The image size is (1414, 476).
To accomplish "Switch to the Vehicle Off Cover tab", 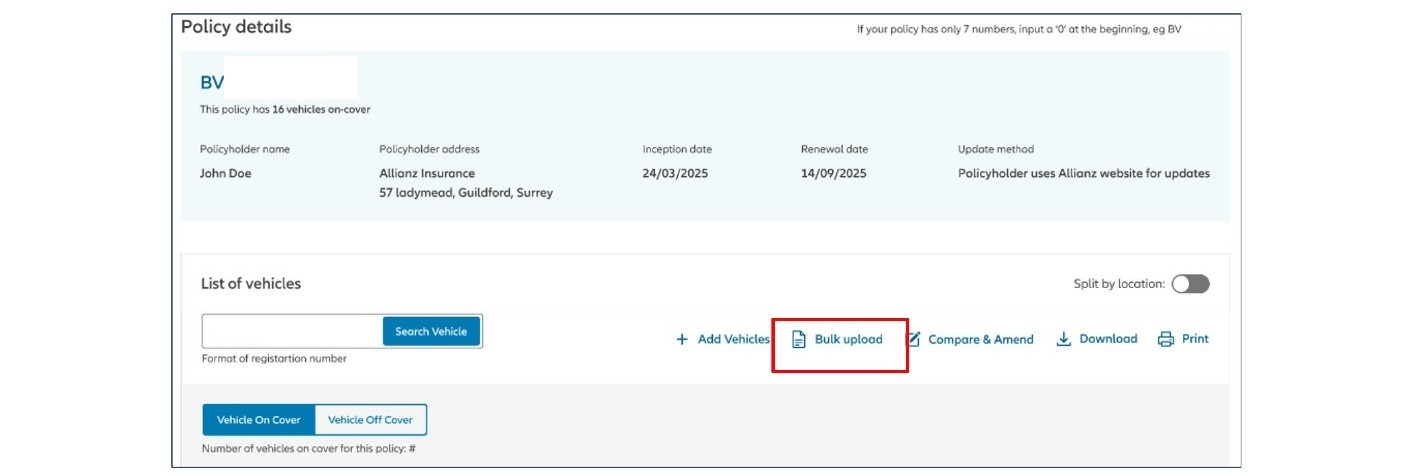I will (x=371, y=420).
